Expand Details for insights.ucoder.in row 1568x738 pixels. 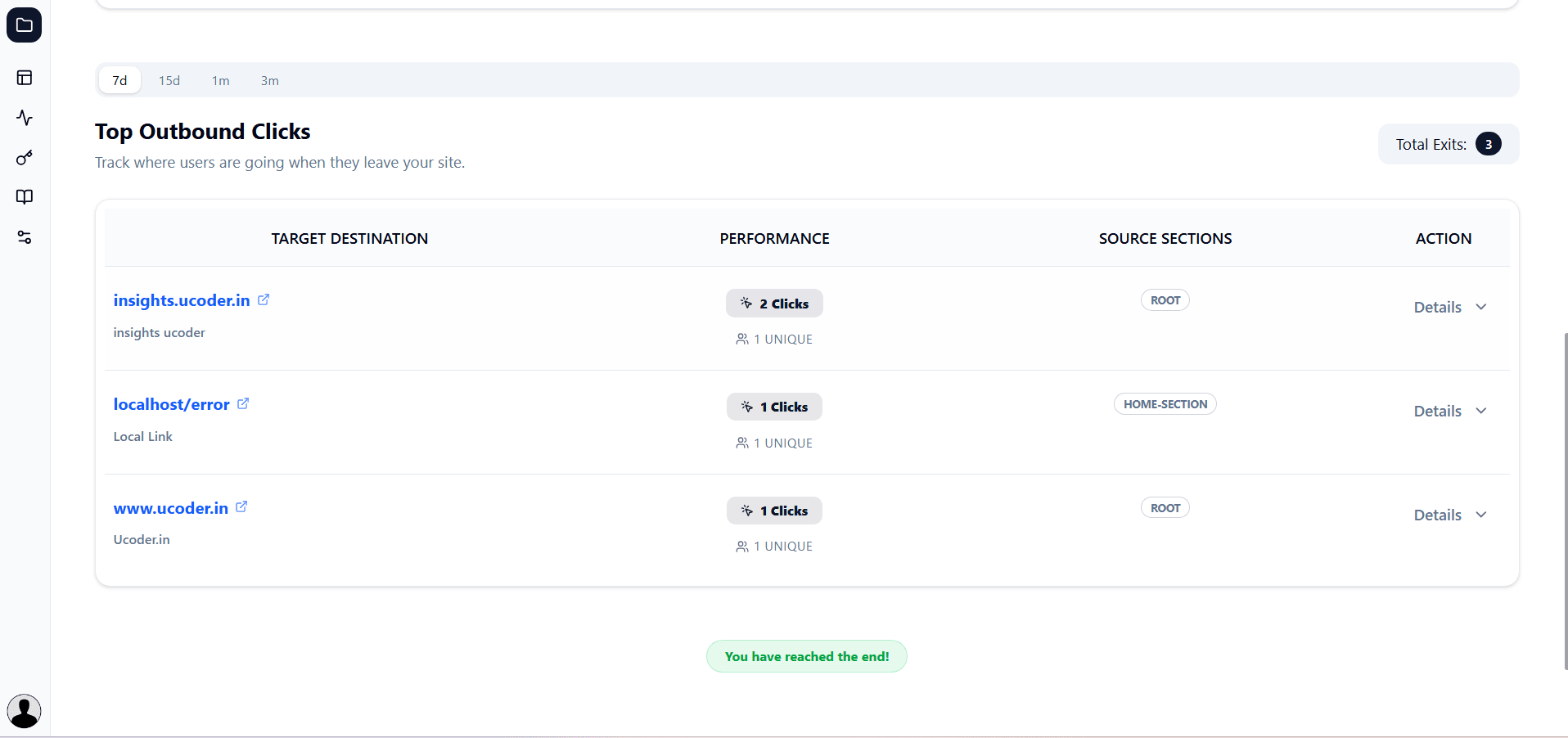coord(1450,307)
